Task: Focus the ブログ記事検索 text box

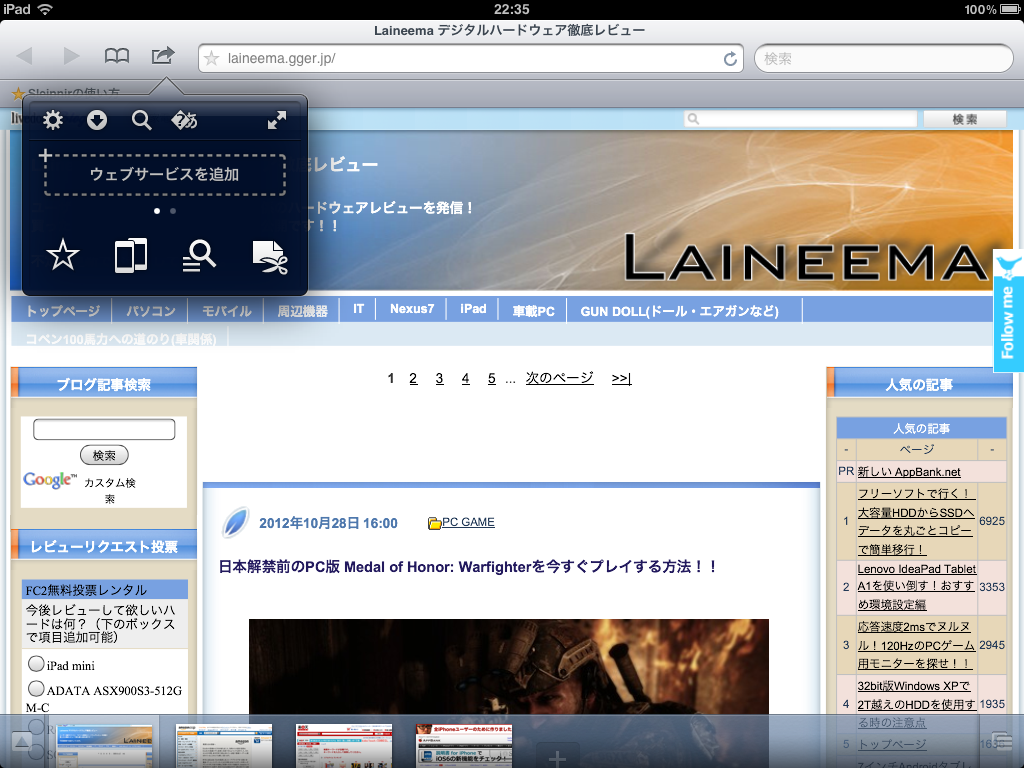Action: [104, 429]
